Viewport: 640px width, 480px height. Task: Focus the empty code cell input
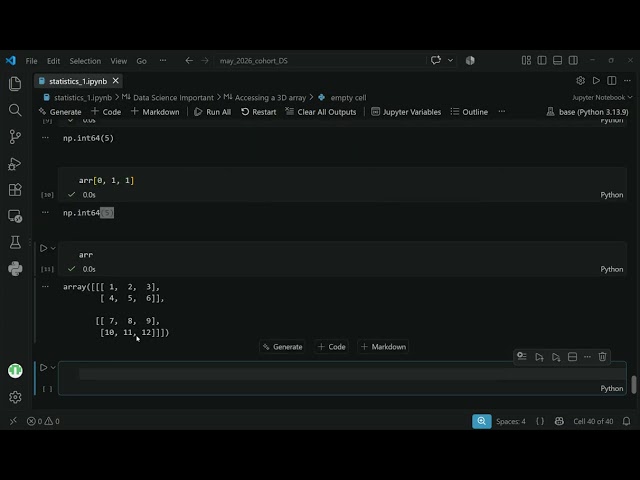(352, 374)
